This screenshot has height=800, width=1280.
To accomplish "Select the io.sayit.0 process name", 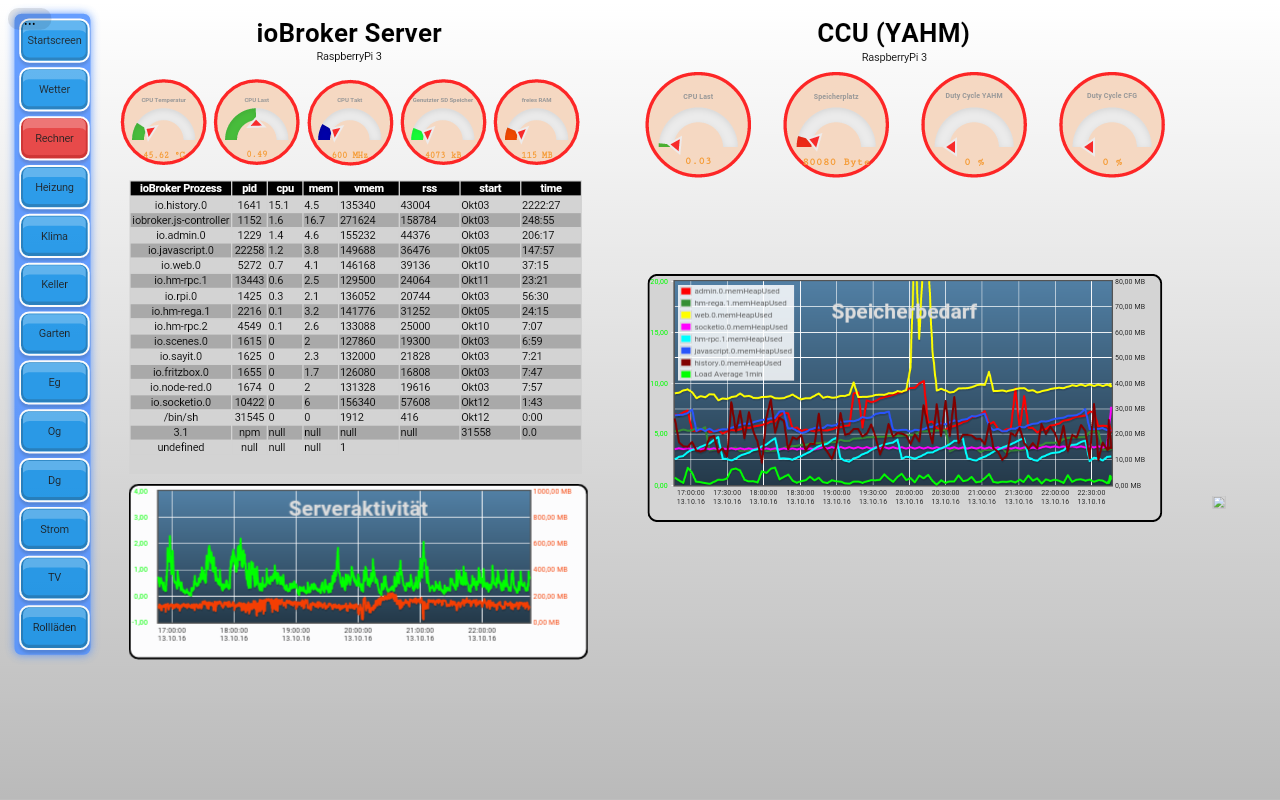I will [181, 356].
